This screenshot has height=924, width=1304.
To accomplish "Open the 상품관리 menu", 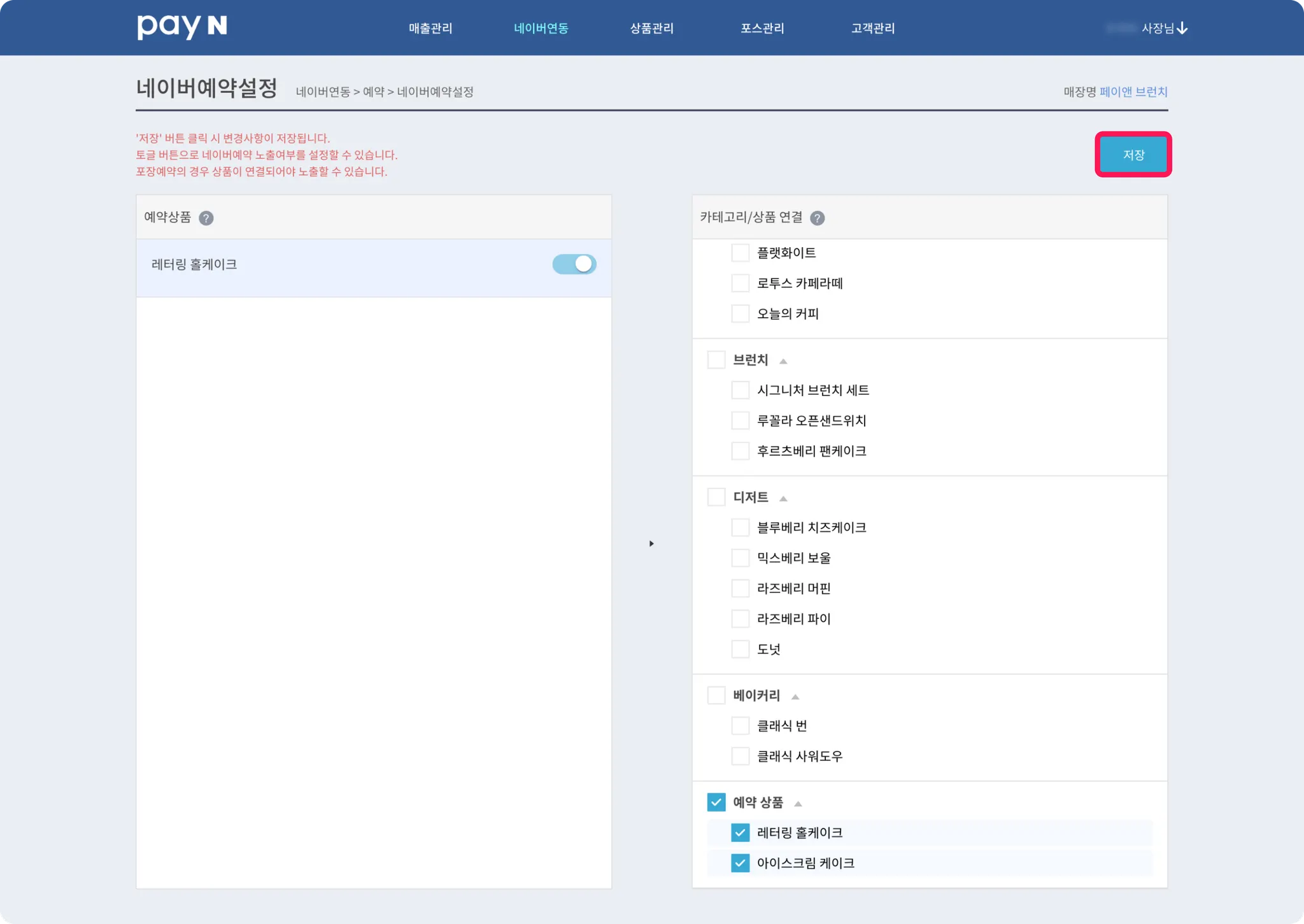I will click(651, 28).
